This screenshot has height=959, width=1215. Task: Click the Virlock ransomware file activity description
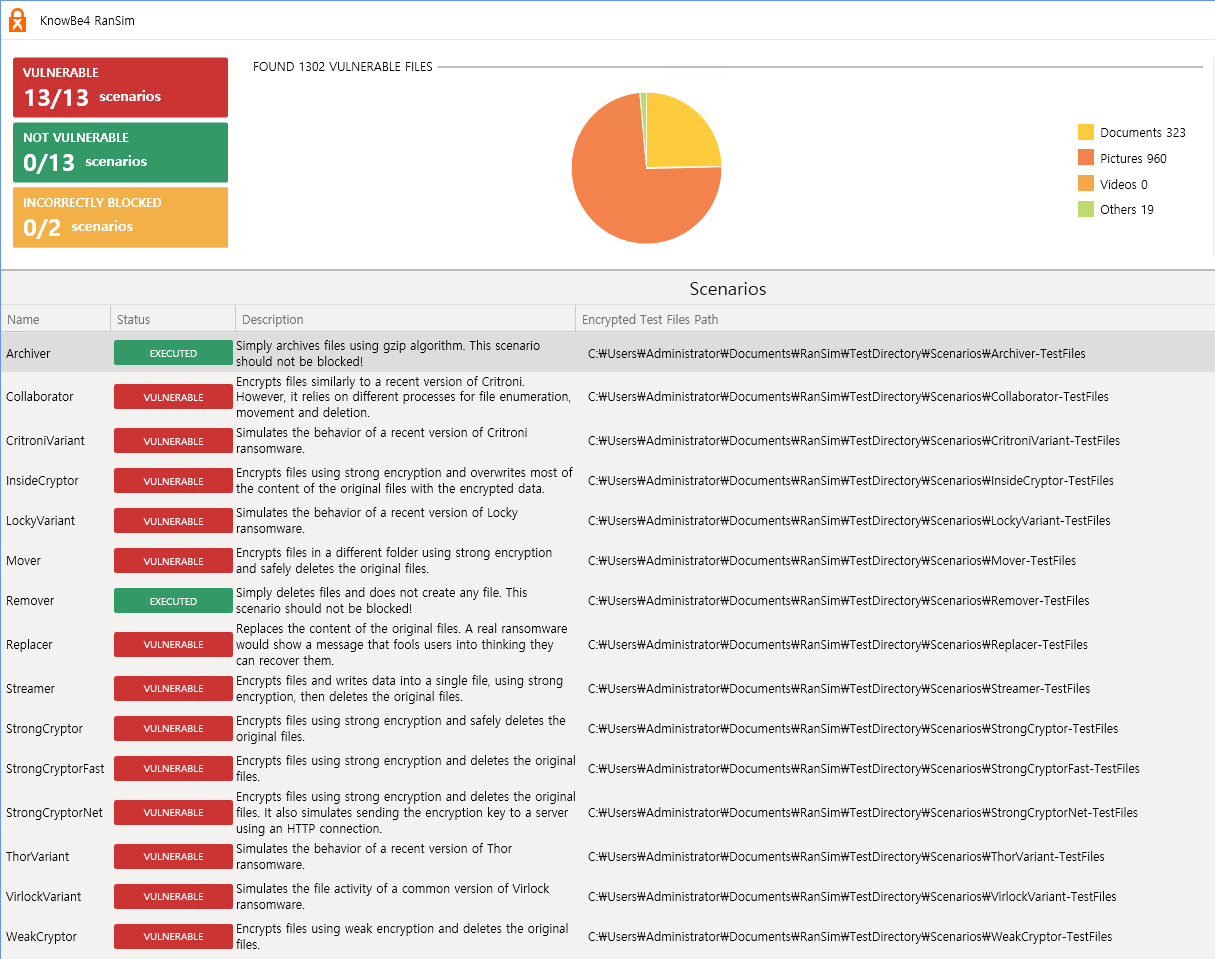pos(393,896)
